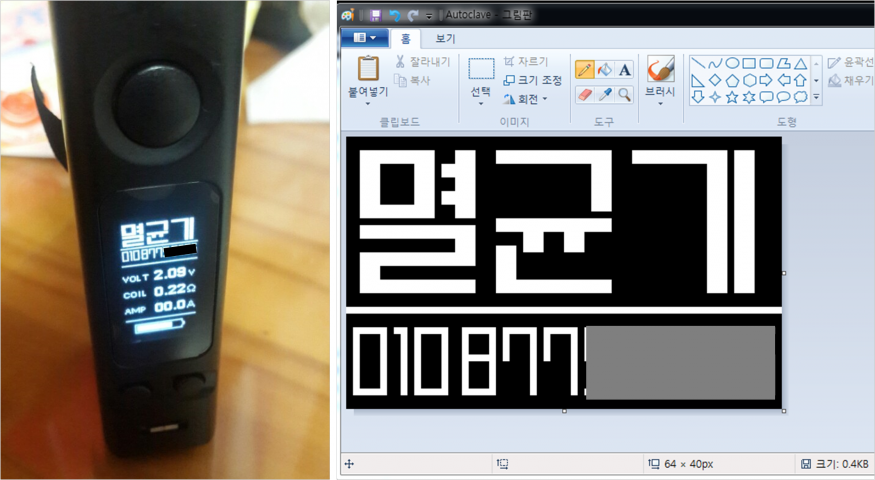Click the Save icon in title bar

pos(375,15)
